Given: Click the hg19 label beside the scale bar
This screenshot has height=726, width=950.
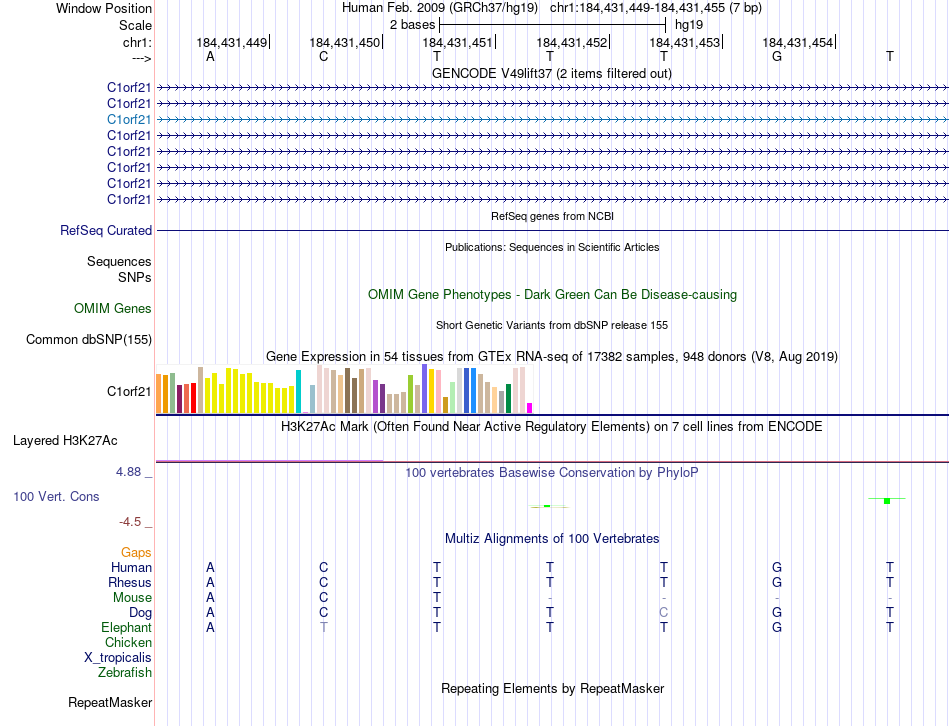Looking at the screenshot, I should click(689, 25).
